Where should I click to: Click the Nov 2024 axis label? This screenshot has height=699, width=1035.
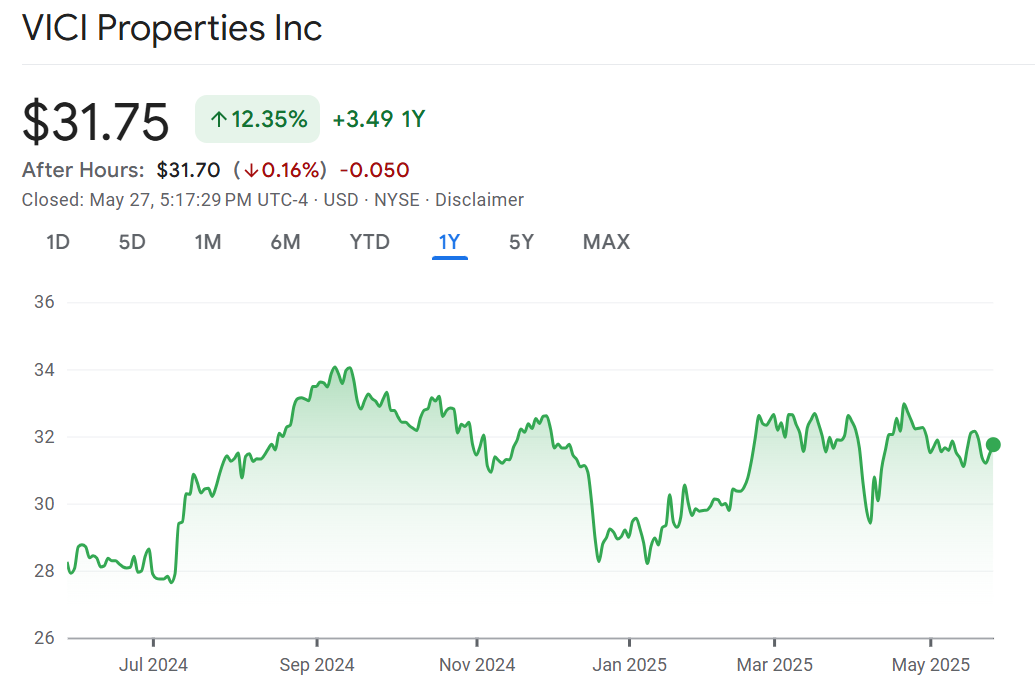coord(477,665)
